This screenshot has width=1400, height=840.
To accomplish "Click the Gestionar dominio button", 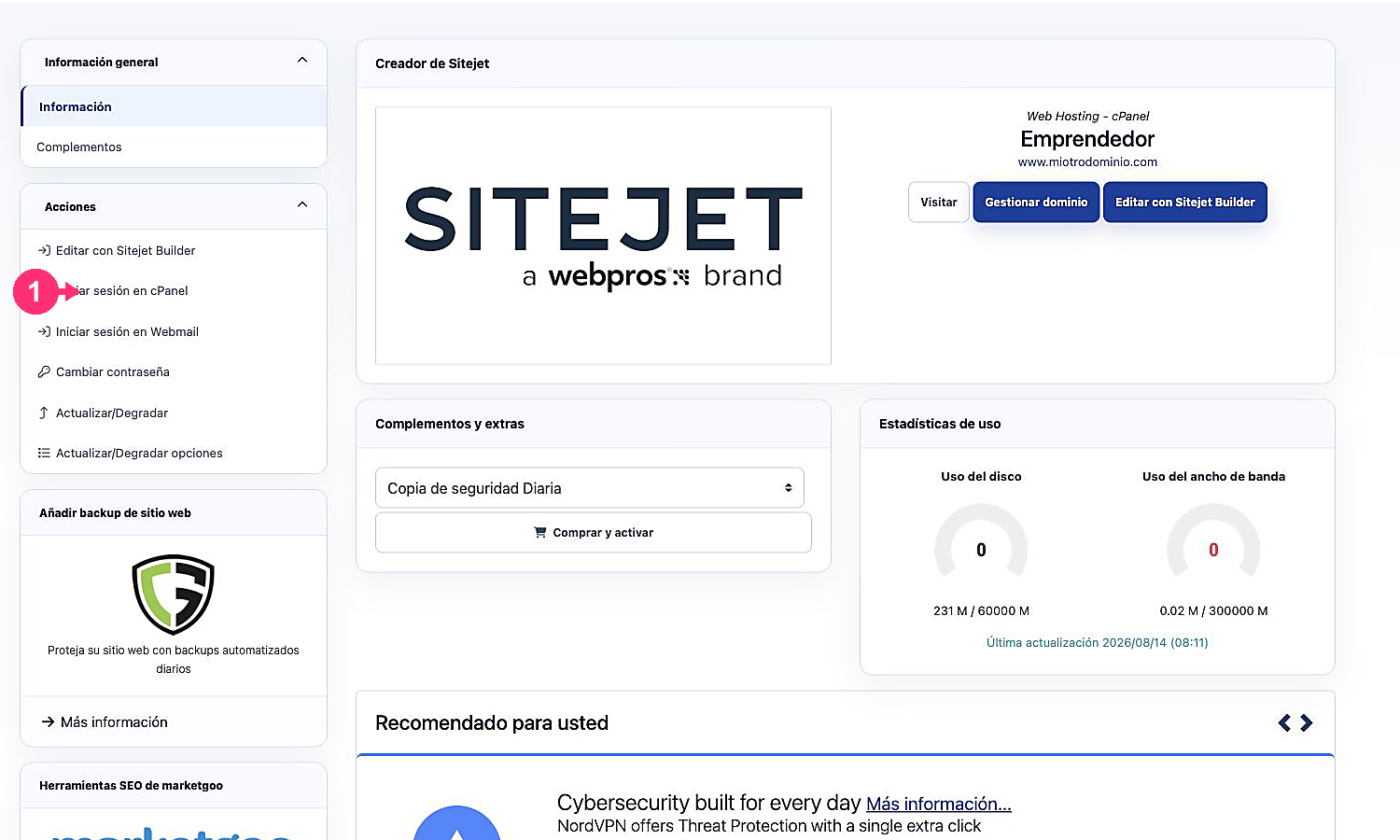I will coord(1036,202).
